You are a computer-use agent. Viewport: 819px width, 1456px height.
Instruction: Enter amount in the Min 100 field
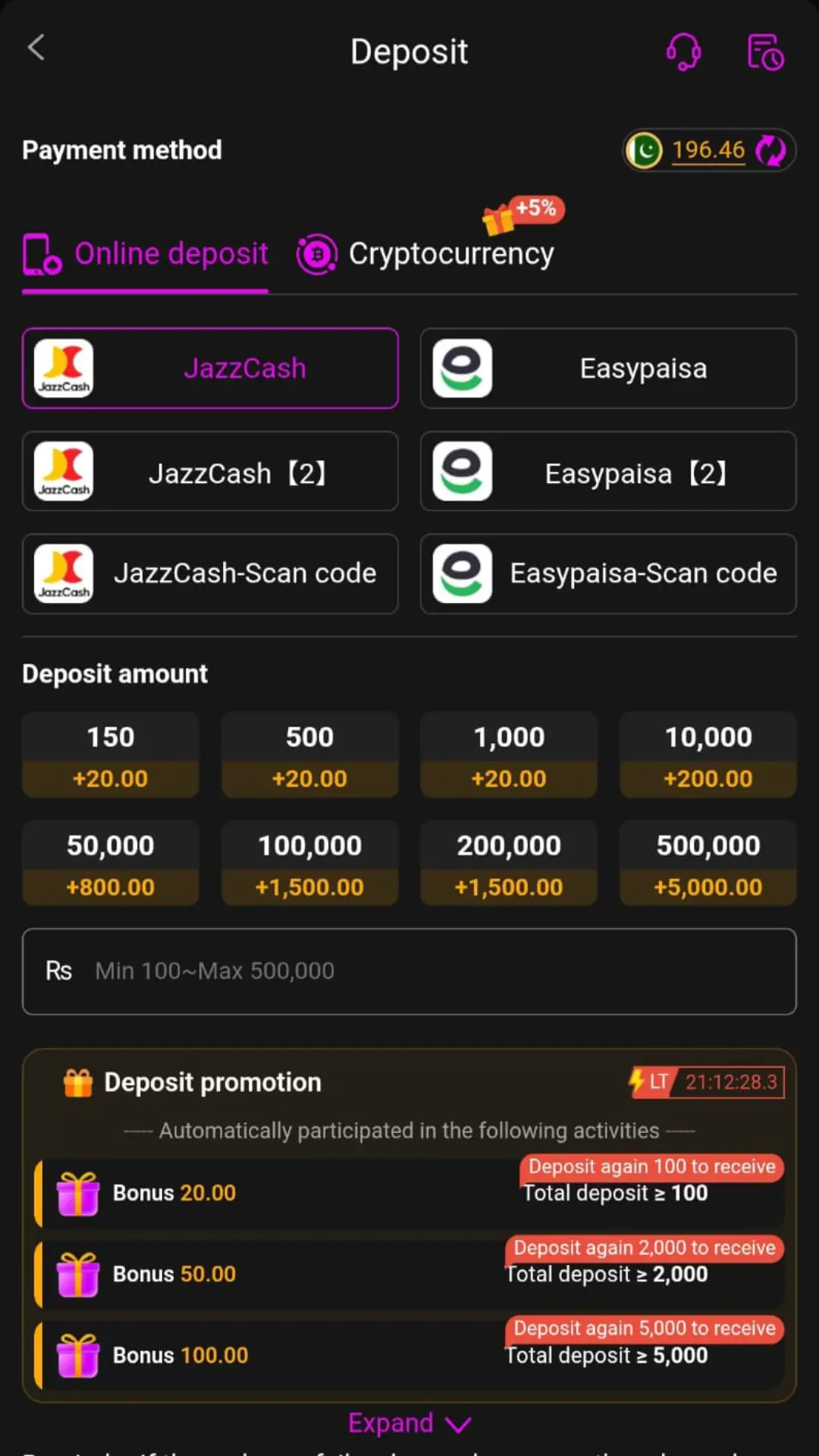point(409,971)
